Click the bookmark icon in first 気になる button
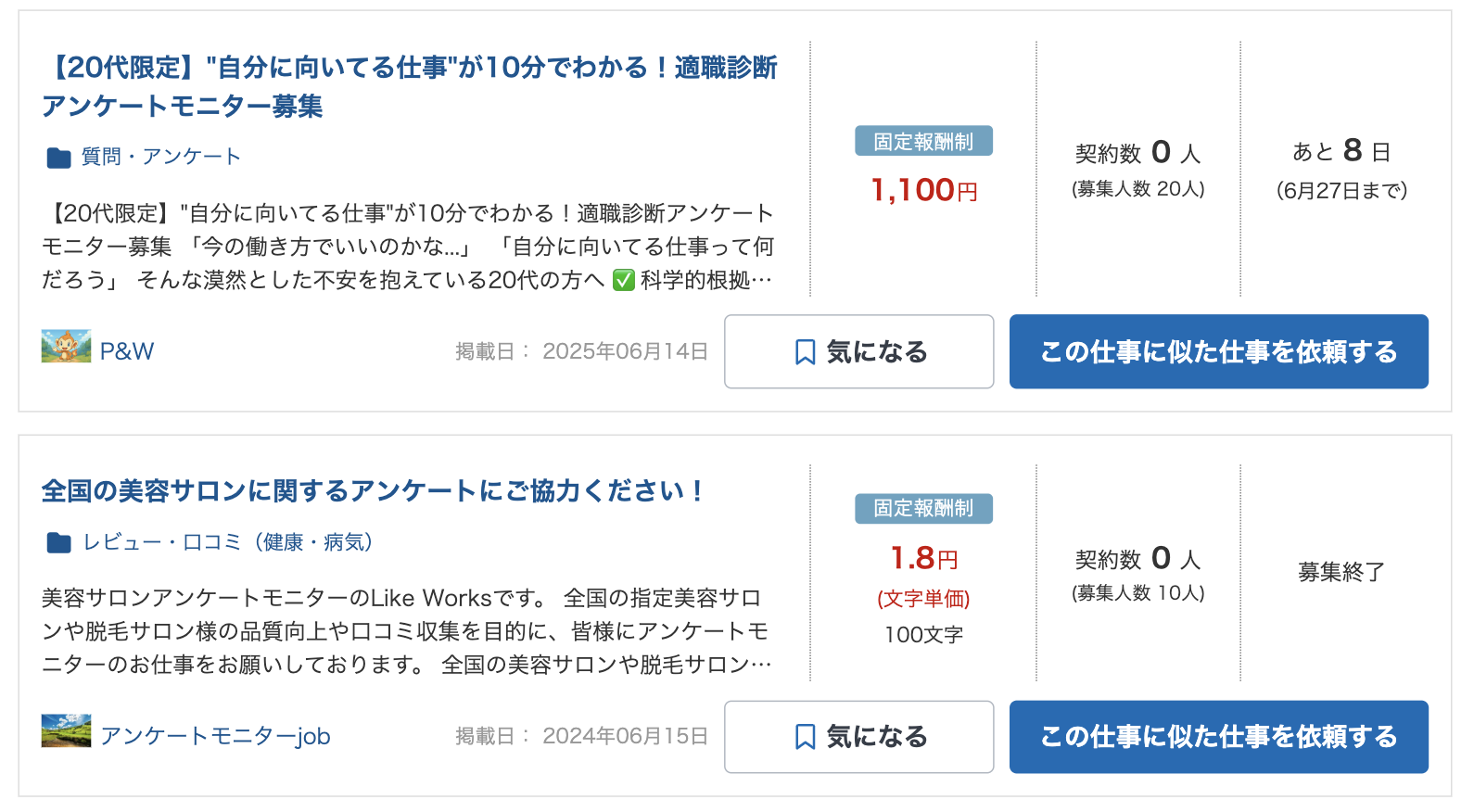Viewport: 1474px width, 812px height. (x=806, y=352)
